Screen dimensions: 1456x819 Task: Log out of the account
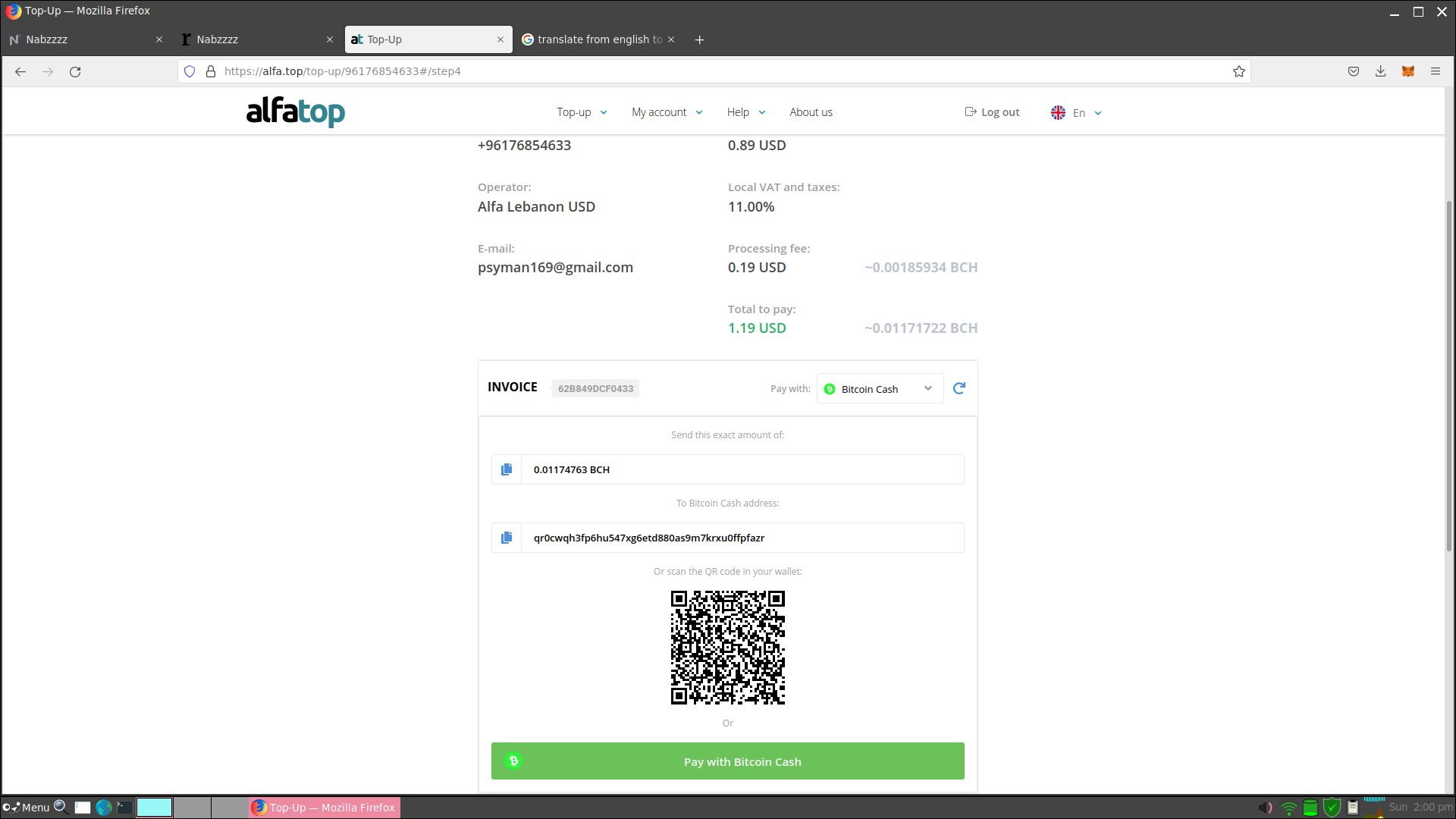coord(992,112)
